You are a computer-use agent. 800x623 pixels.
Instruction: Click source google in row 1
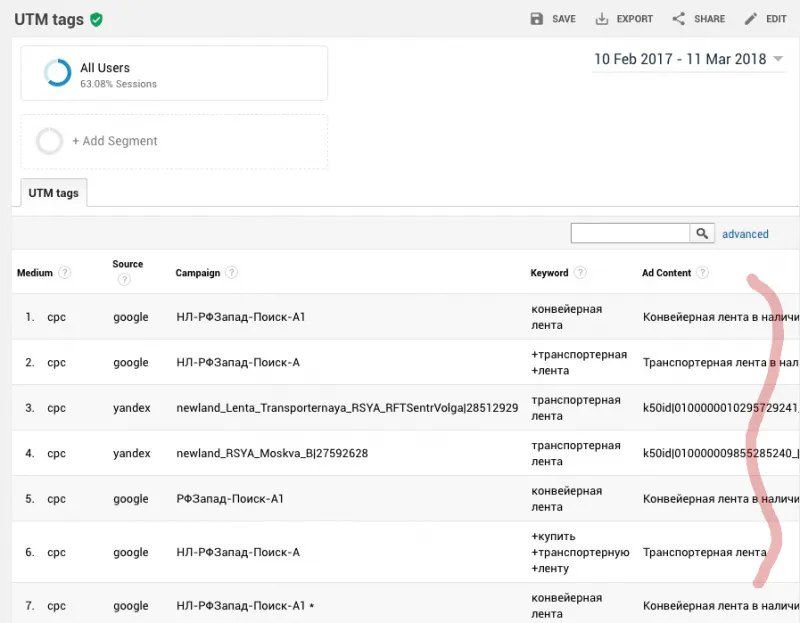(x=131, y=317)
